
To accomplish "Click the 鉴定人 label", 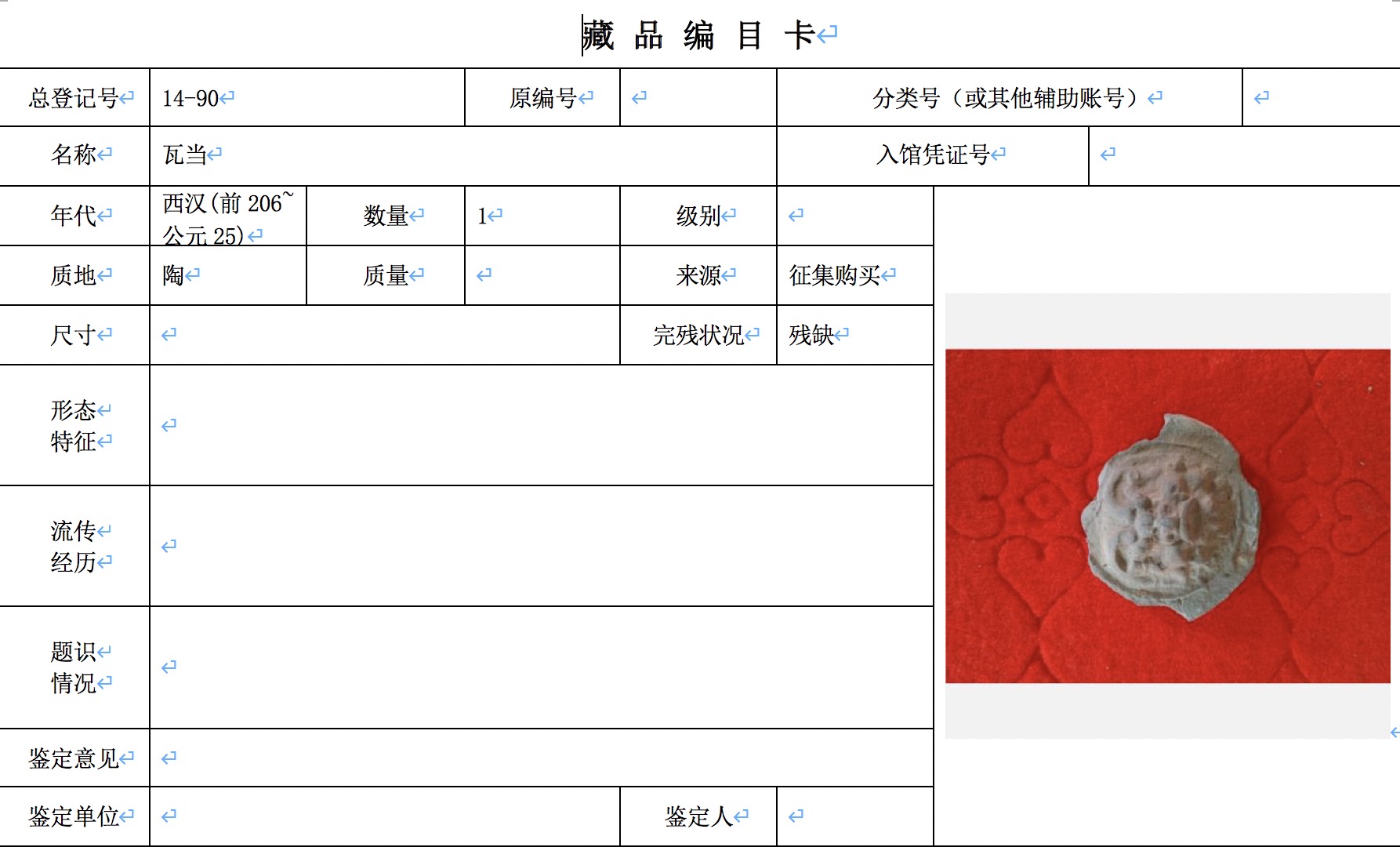I will [698, 816].
